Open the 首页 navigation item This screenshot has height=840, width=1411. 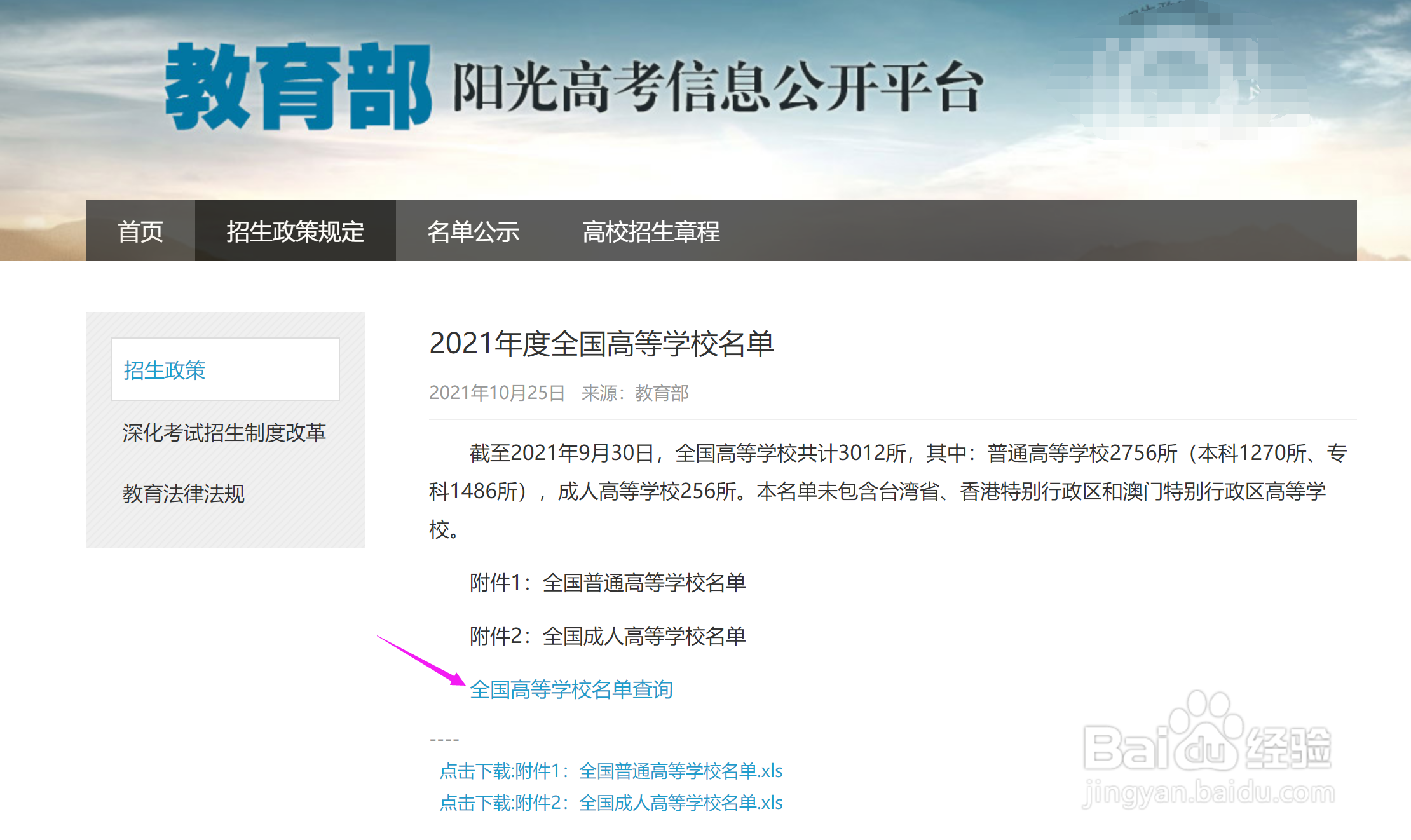coord(140,231)
